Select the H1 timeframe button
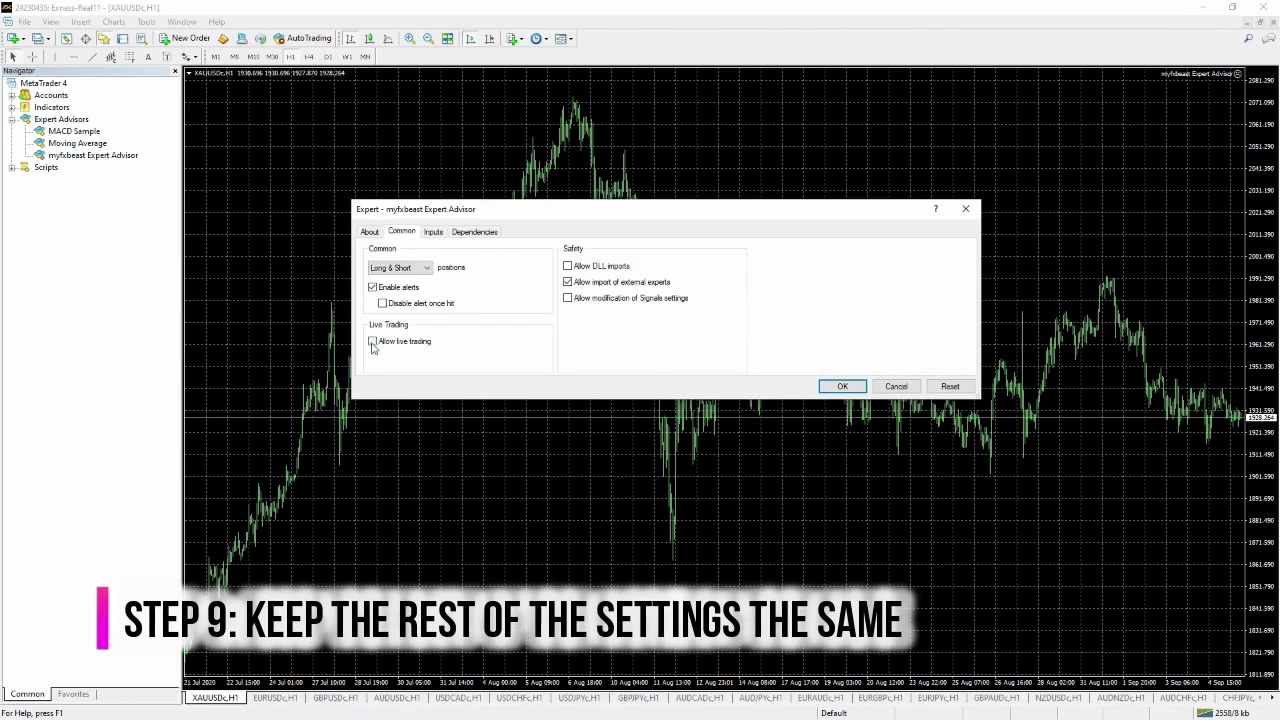This screenshot has height=720, width=1280. (x=289, y=57)
